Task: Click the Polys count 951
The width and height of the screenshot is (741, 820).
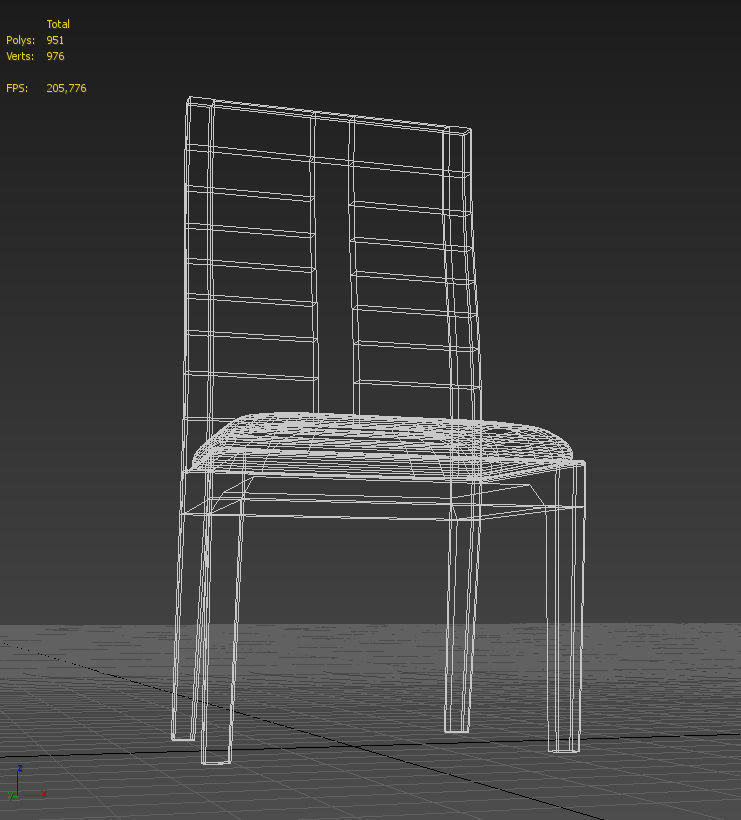Action: pos(55,40)
